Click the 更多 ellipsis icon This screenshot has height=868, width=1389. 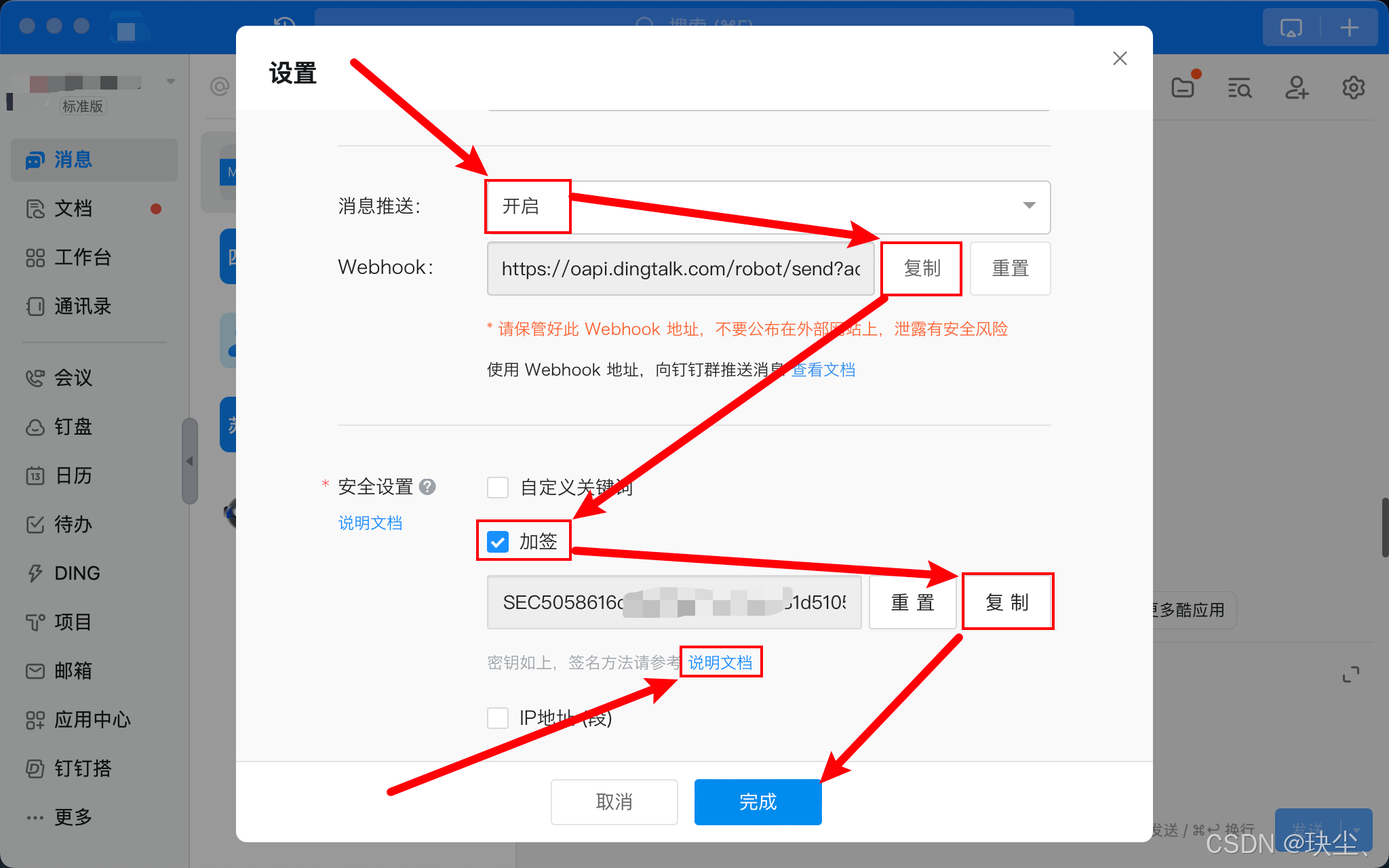click(35, 817)
